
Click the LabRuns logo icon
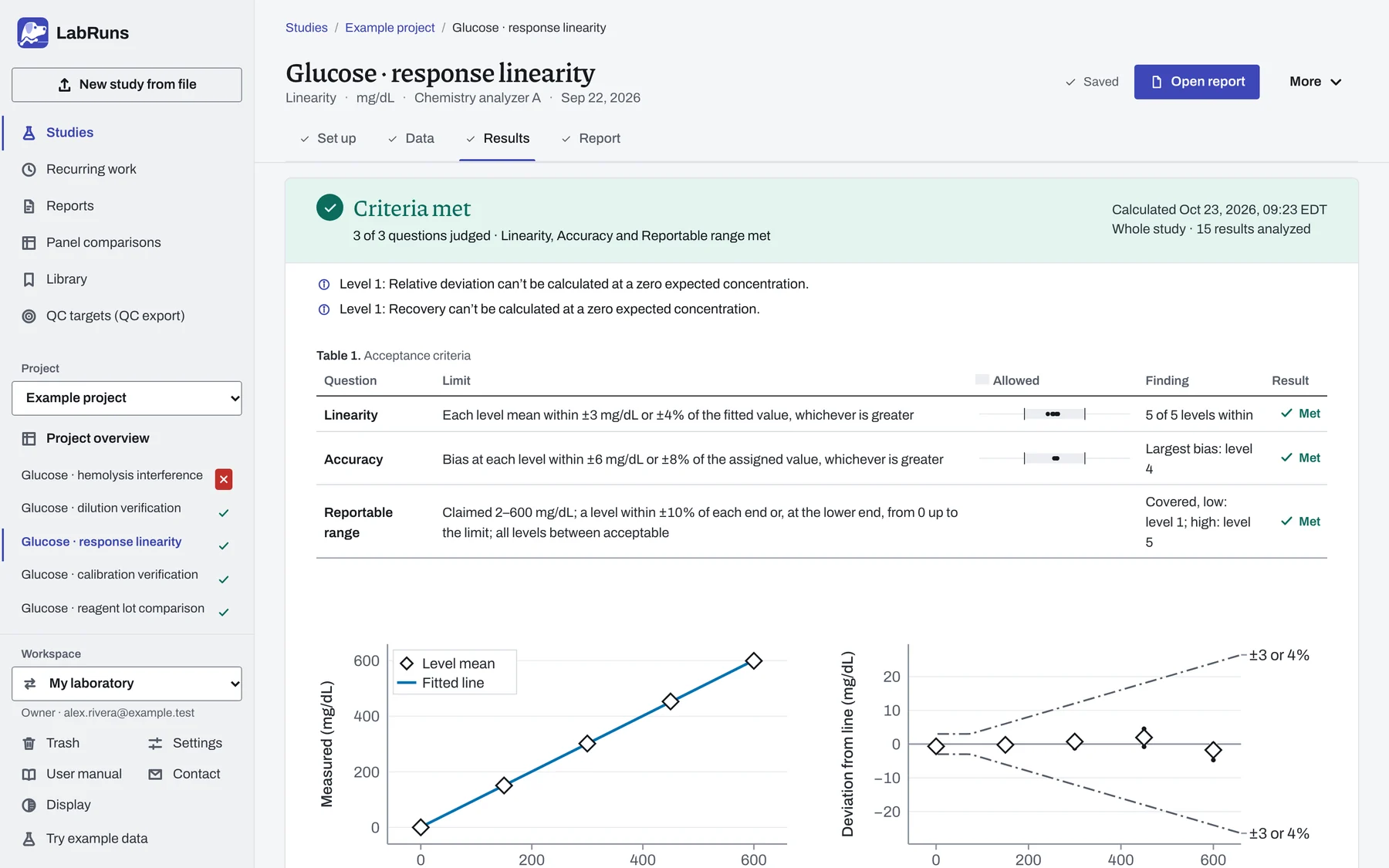tap(32, 33)
